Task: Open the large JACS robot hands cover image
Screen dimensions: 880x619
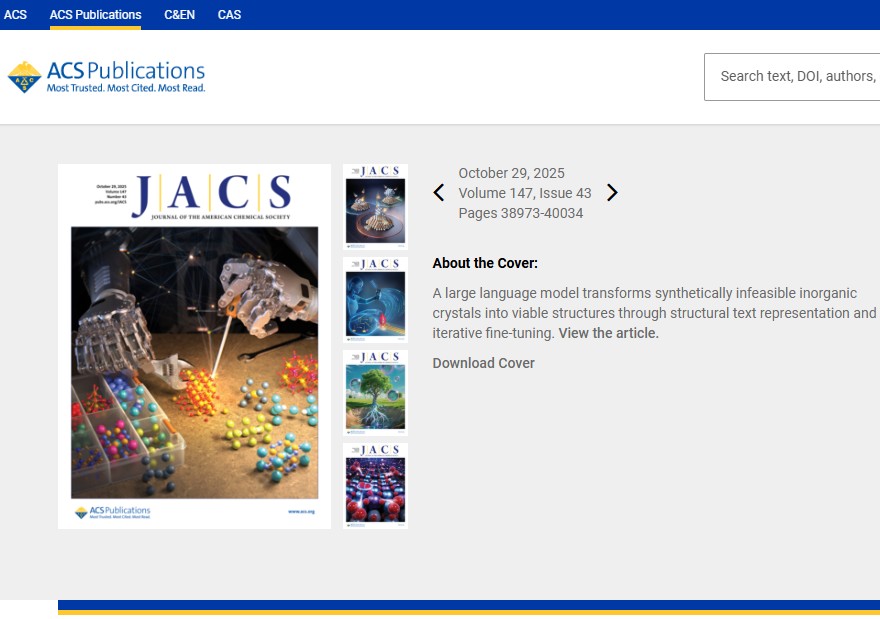Action: (x=194, y=346)
